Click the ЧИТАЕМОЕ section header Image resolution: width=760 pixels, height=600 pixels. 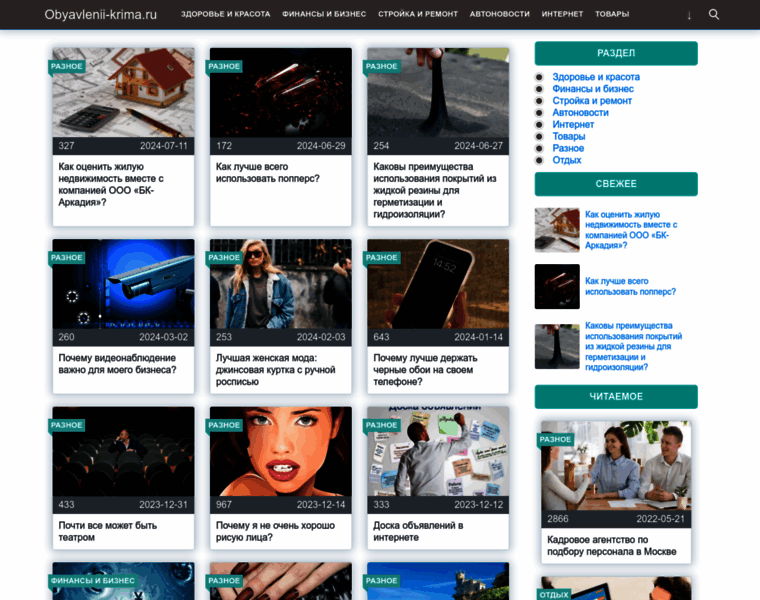[616, 397]
